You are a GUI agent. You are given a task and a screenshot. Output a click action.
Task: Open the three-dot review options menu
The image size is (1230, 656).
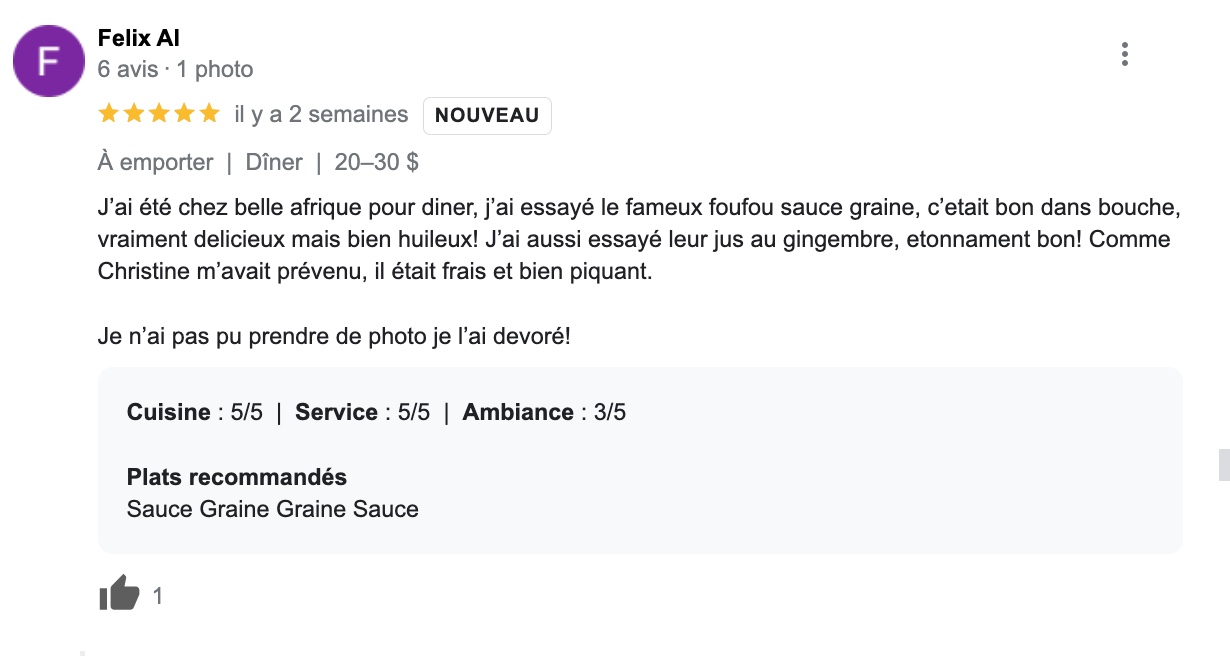1125,54
